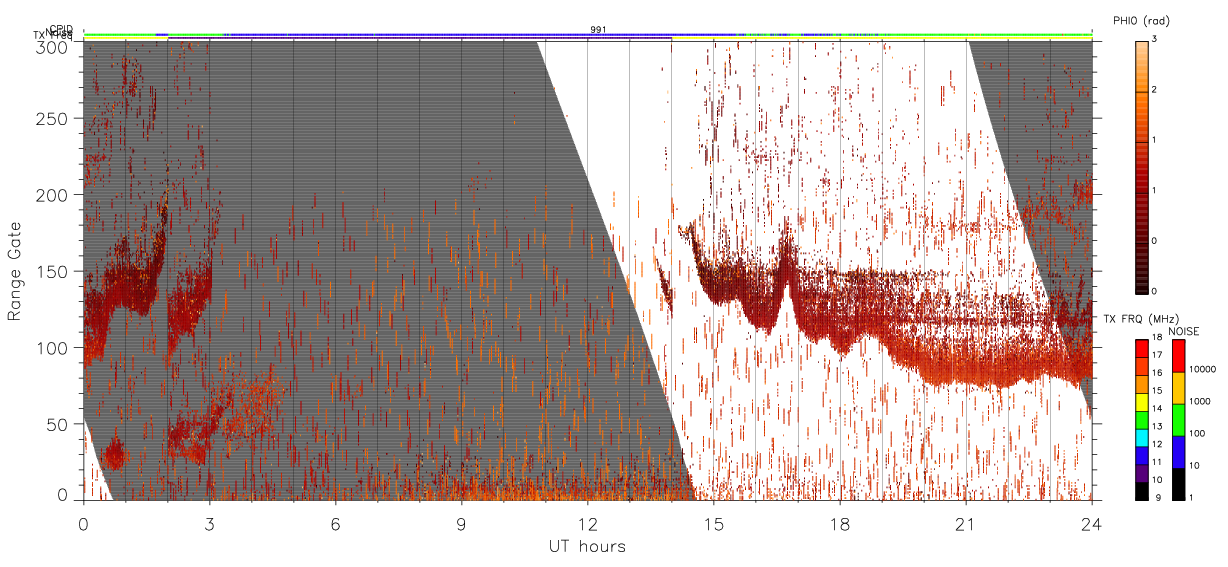Click the PHI0 color bar label '2'
This screenshot has width=1228, height=567.
[1154, 91]
